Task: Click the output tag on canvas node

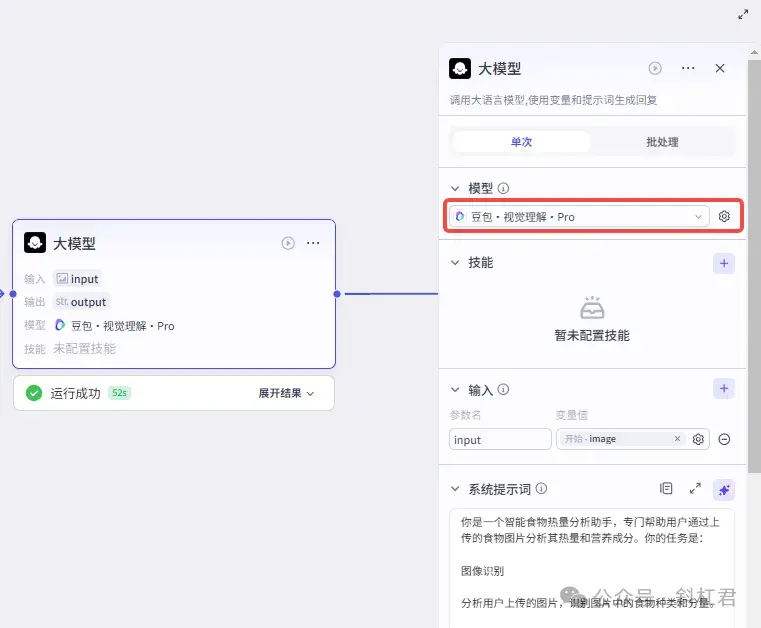Action: point(81,302)
